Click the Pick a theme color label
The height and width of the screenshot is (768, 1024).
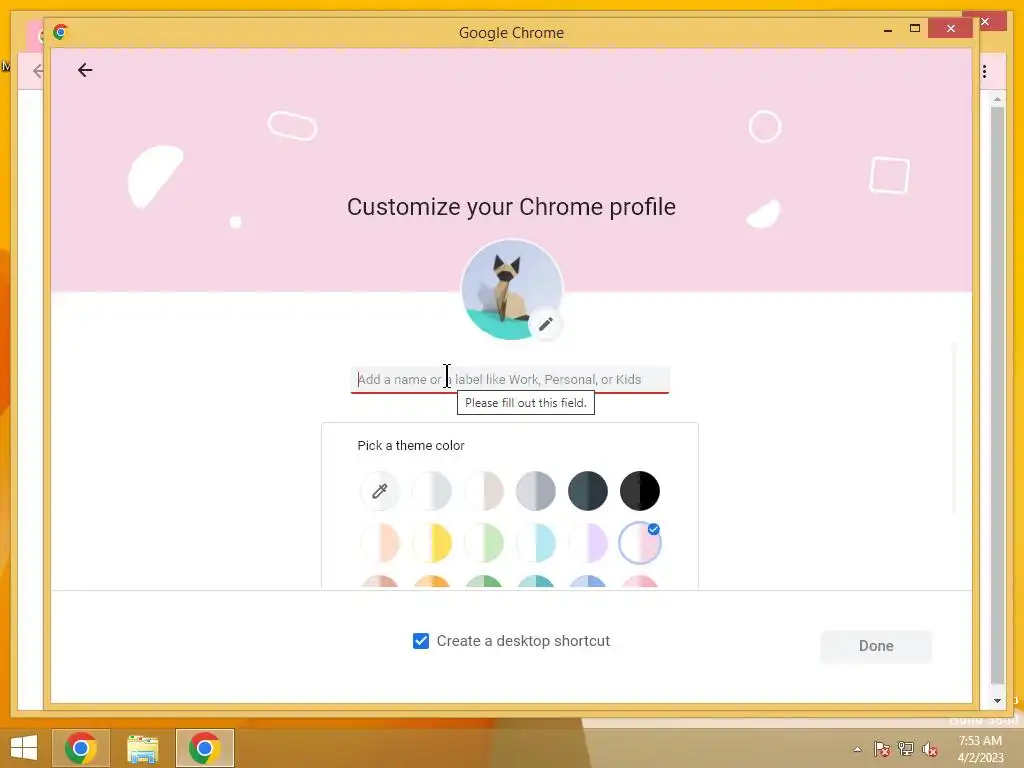(411, 445)
